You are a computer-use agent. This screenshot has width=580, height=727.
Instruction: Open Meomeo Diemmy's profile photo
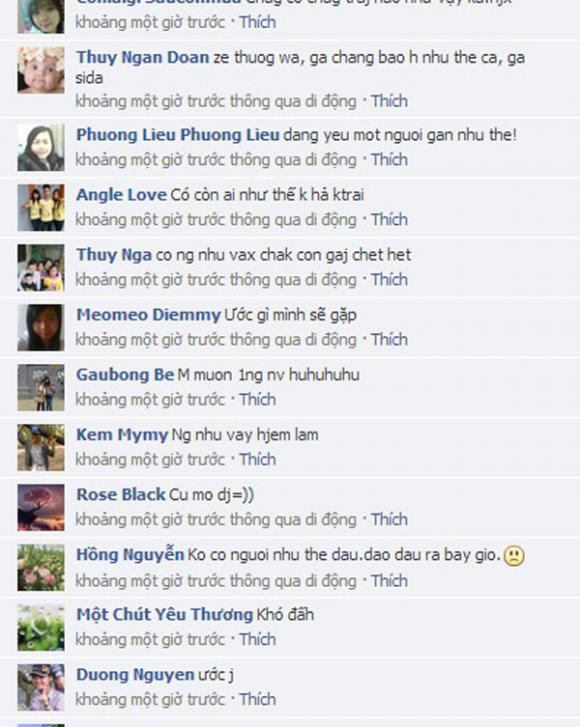(x=41, y=327)
